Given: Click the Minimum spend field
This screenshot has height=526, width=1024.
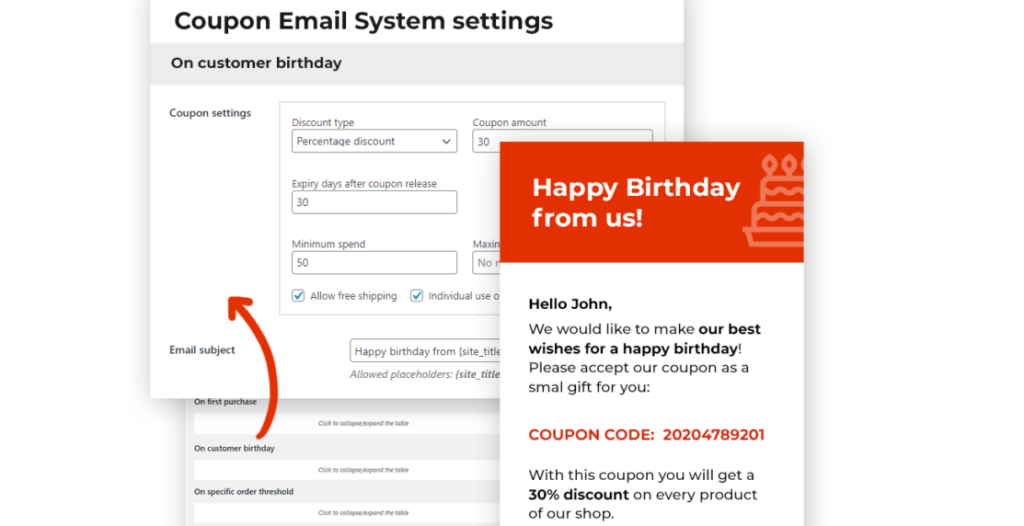Looking at the screenshot, I should tap(374, 263).
